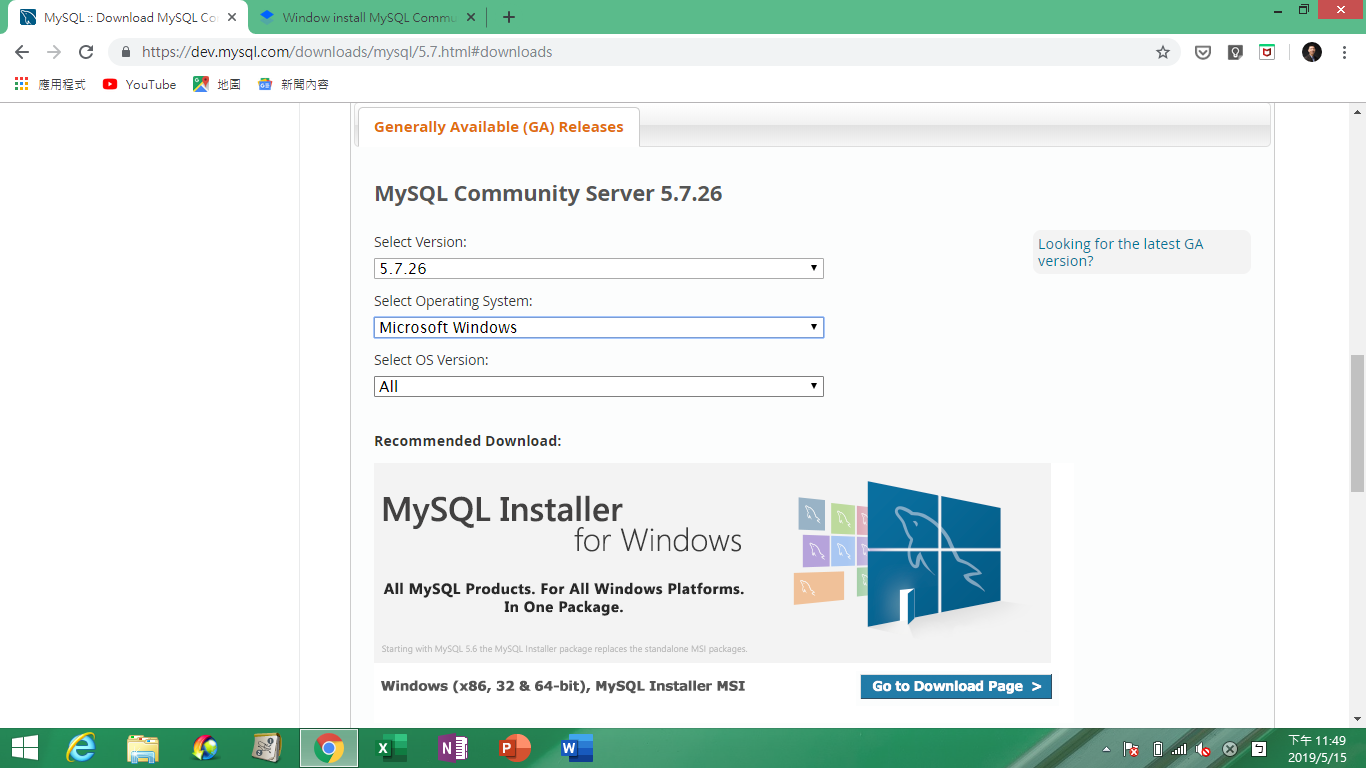This screenshot has width=1366, height=768.
Task: Go back to the previous page
Action: pos(22,52)
